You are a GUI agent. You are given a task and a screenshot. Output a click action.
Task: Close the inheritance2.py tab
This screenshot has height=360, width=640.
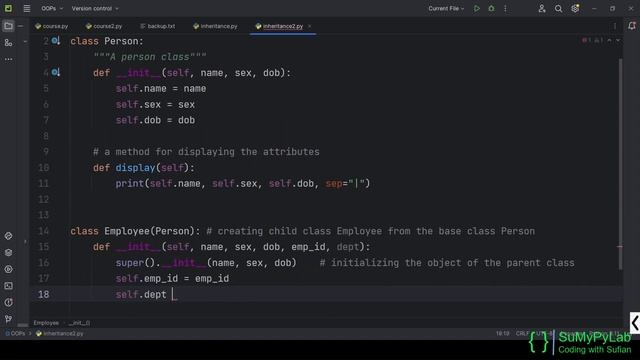coord(309,26)
